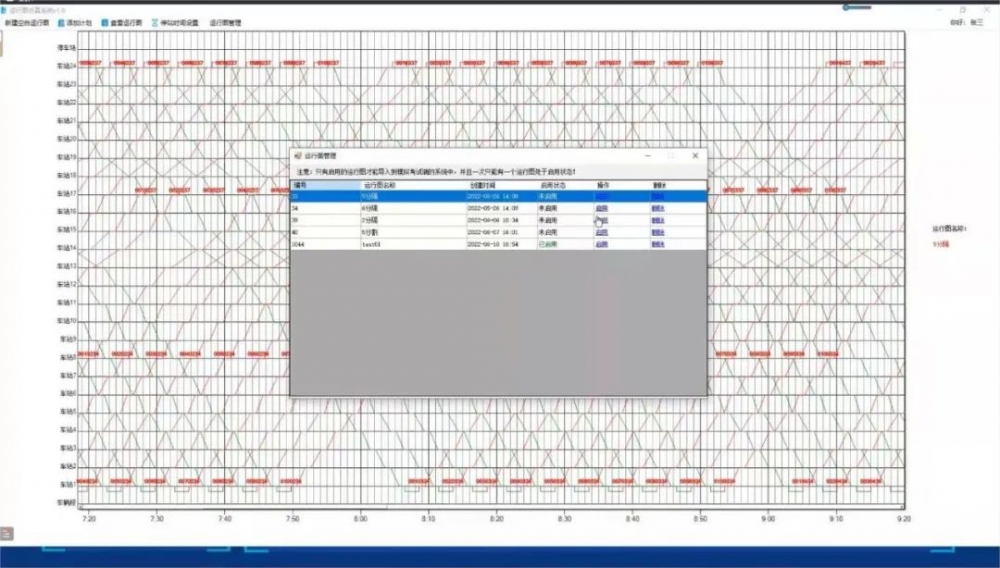Viewport: 1000px width, 568px height.
Task: Click the 删除 link for test03
Action: [657, 244]
